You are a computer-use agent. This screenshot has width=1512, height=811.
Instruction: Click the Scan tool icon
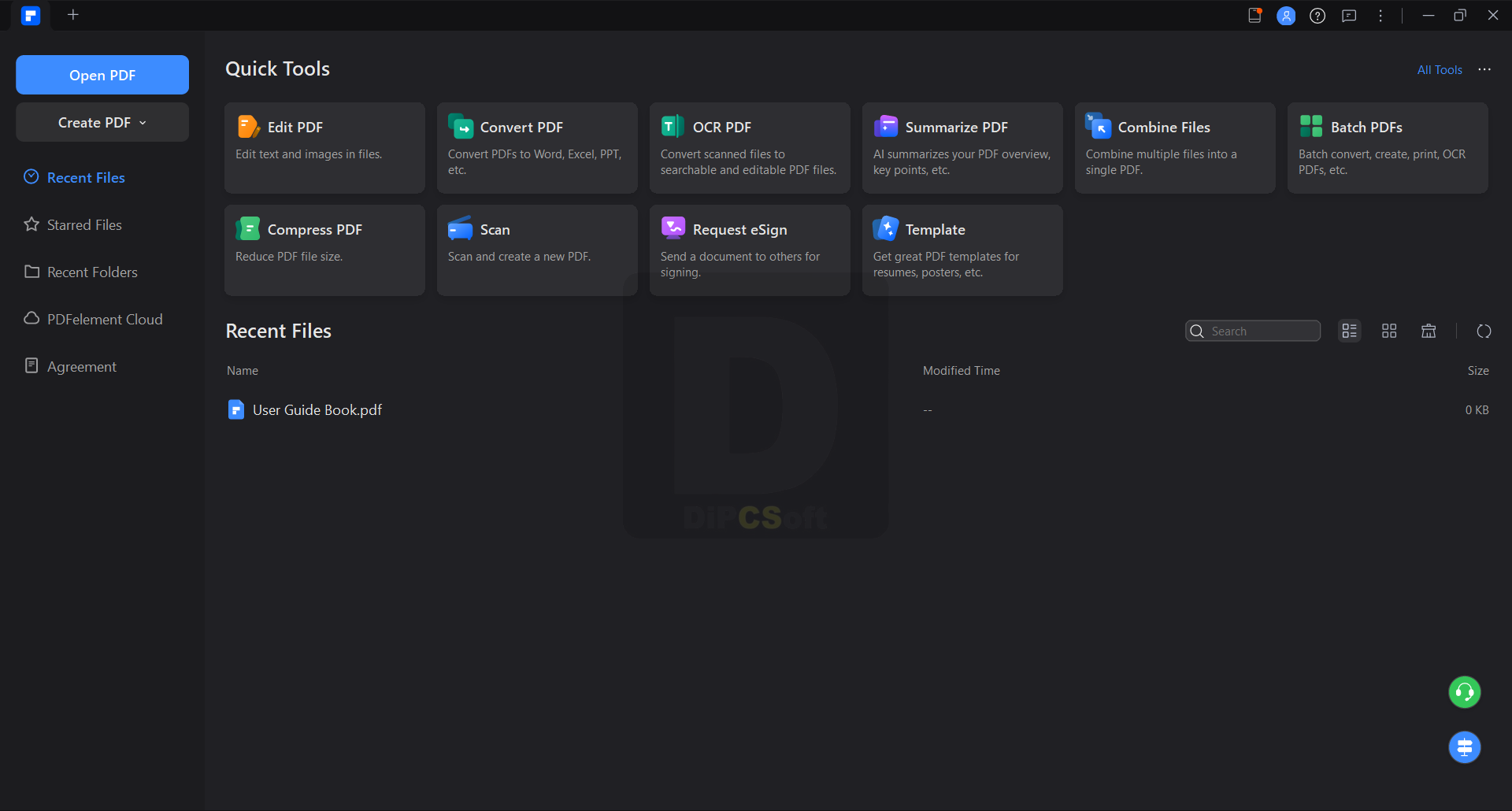coord(461,228)
